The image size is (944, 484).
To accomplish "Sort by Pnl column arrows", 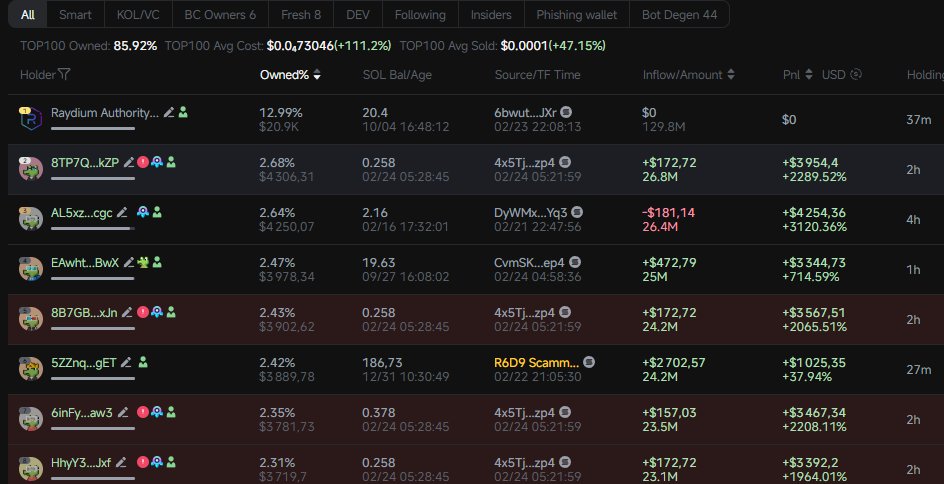I will 809,75.
